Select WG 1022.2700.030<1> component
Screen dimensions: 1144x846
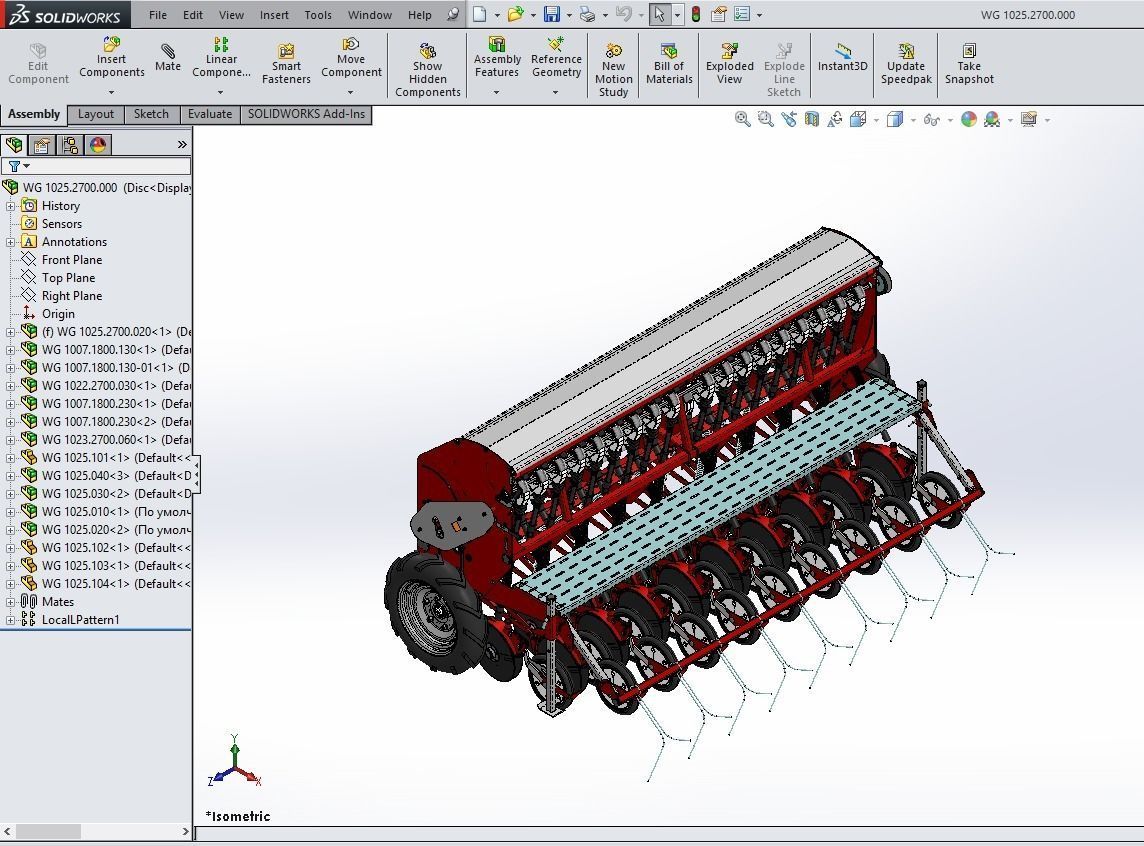tap(116, 386)
